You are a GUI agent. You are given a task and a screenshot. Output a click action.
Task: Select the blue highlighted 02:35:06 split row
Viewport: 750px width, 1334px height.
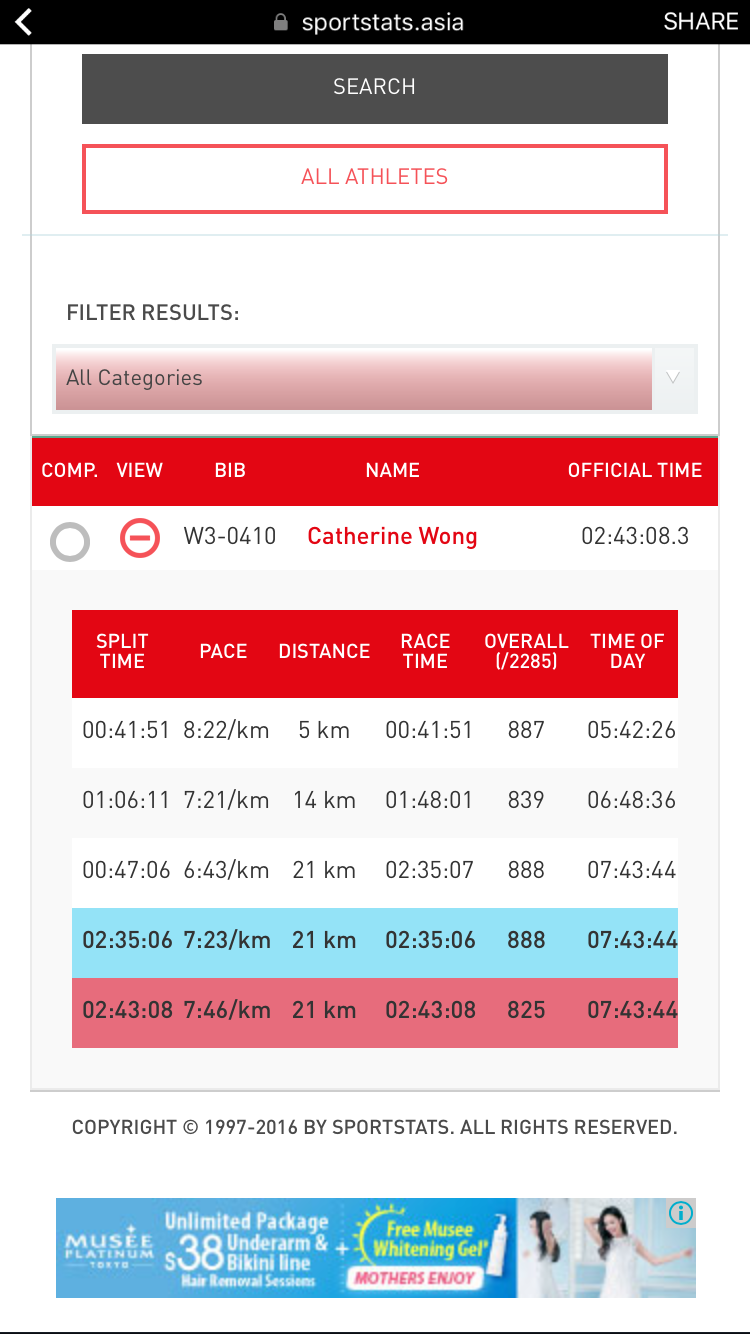click(x=374, y=942)
